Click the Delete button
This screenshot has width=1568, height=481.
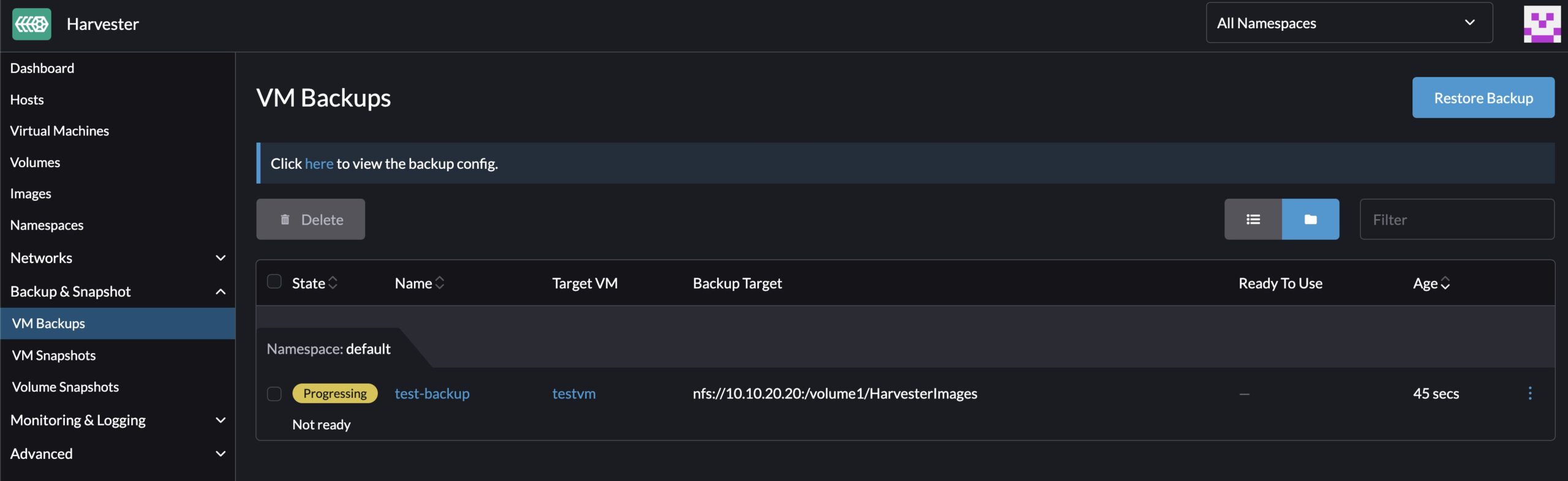click(311, 219)
